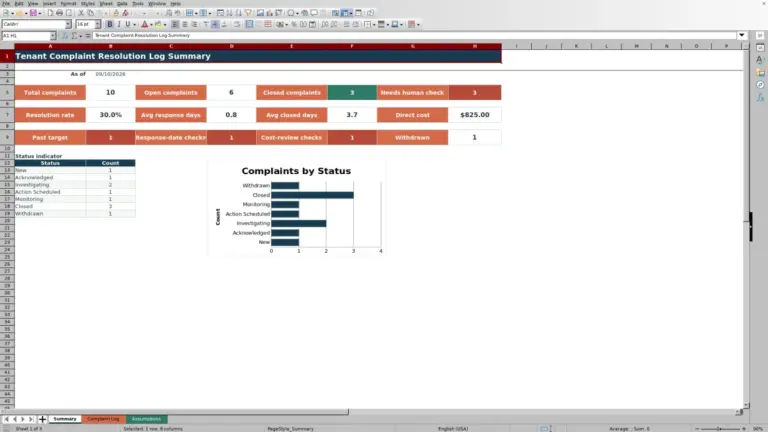
Task: Toggle Wrap Text button
Action: (x=237, y=24)
